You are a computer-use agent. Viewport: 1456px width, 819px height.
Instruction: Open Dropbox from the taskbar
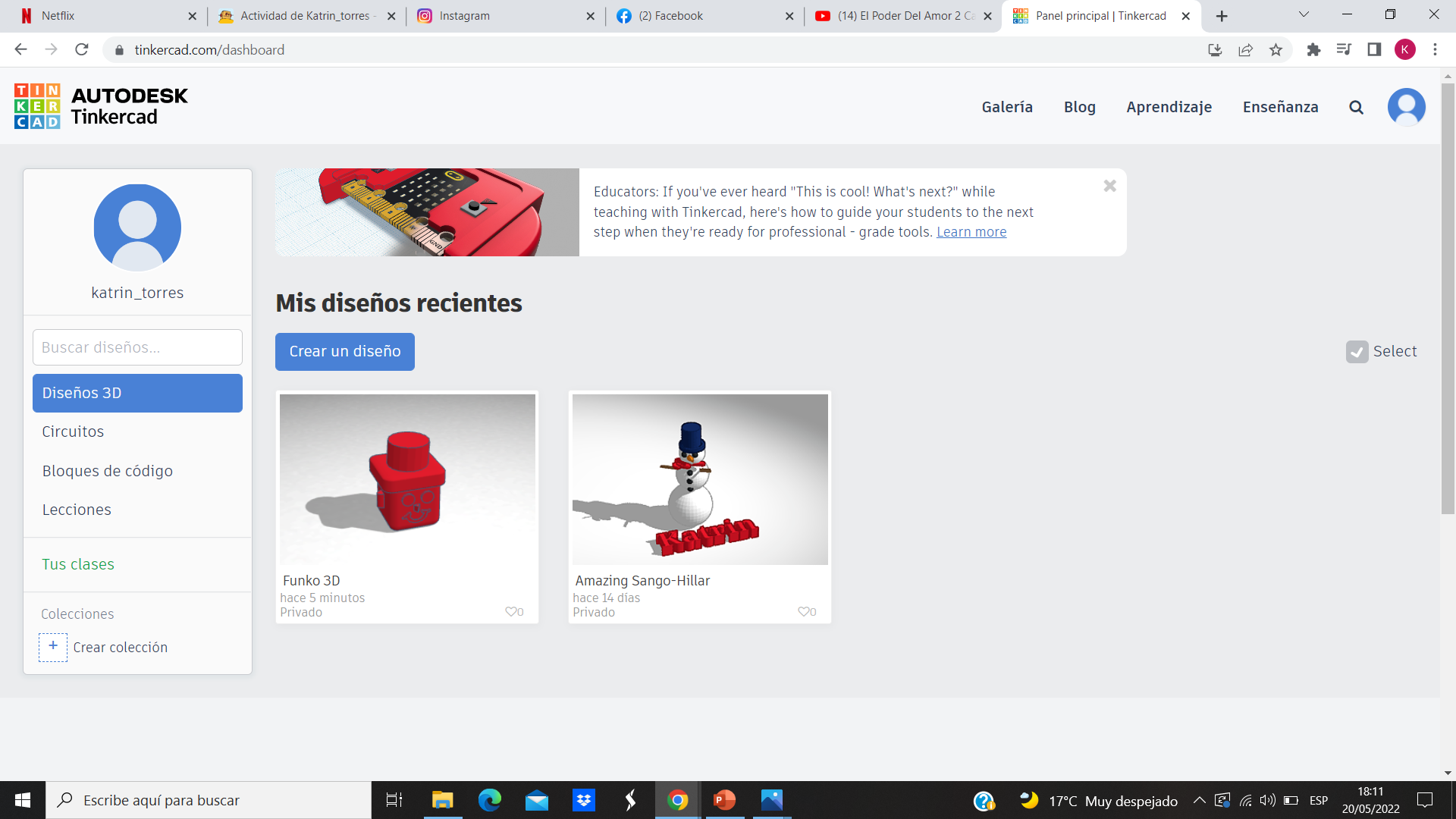click(583, 800)
